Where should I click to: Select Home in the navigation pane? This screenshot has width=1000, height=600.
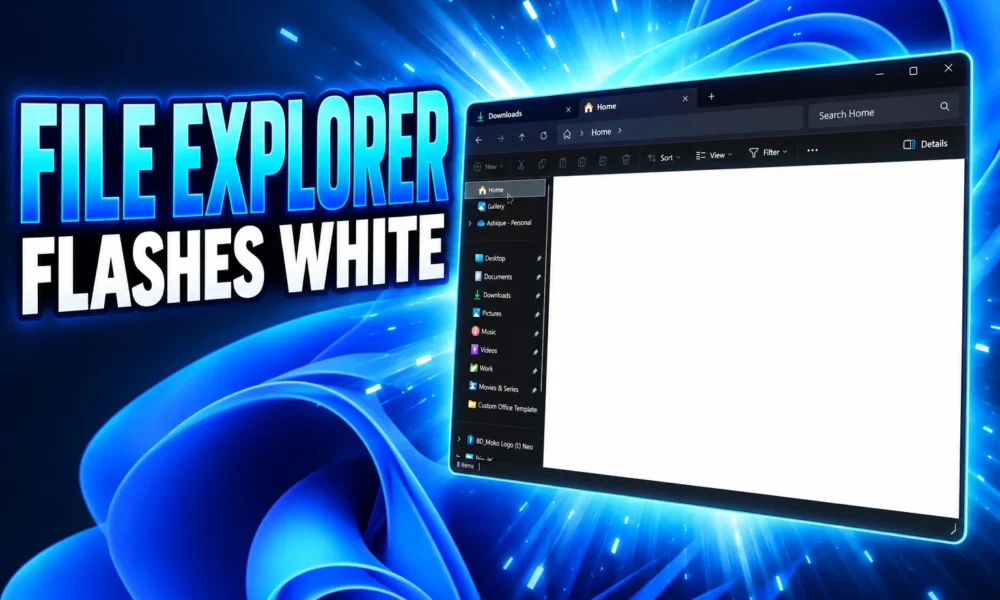pos(505,189)
